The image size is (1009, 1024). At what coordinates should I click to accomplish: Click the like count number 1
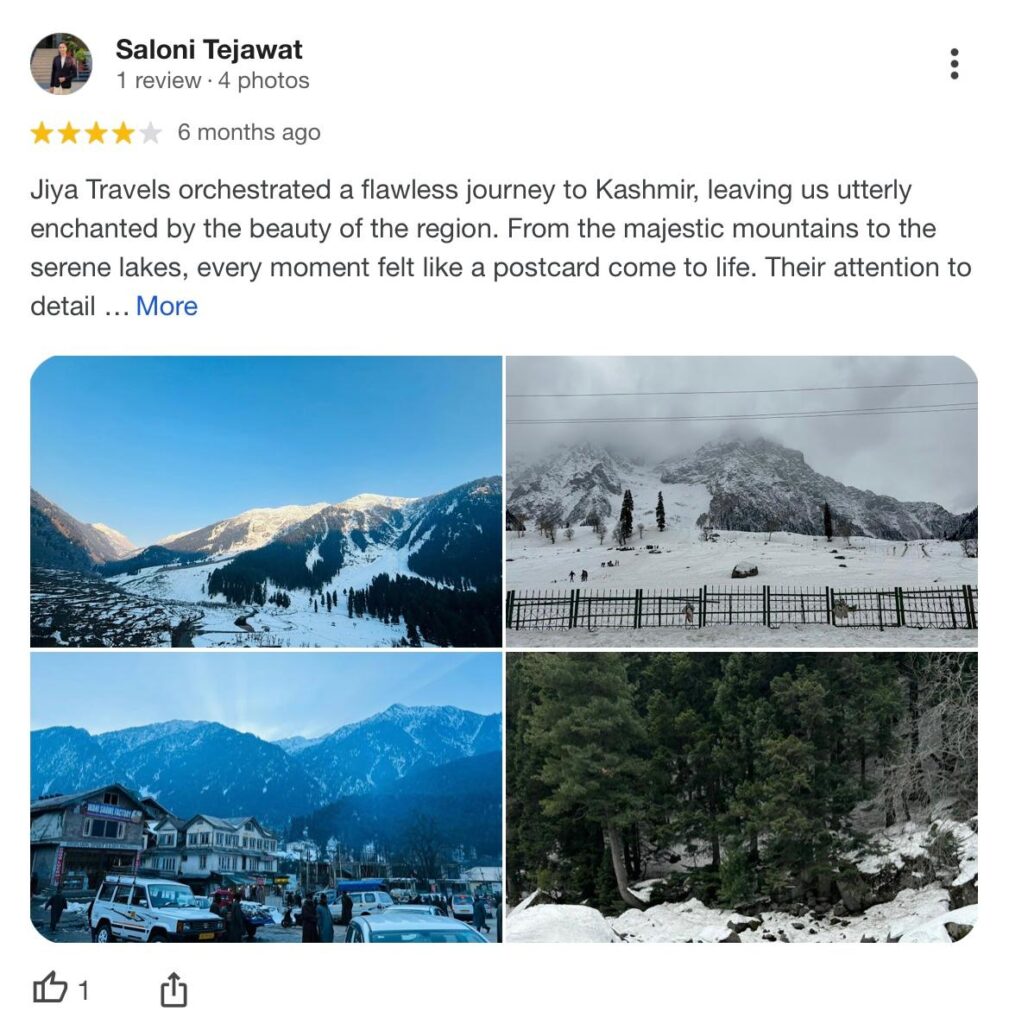click(x=83, y=991)
